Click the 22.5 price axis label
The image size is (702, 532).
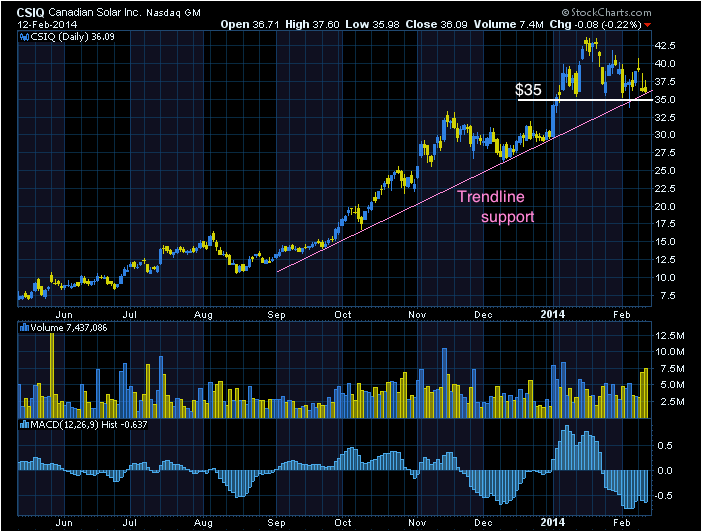pyautogui.click(x=665, y=189)
